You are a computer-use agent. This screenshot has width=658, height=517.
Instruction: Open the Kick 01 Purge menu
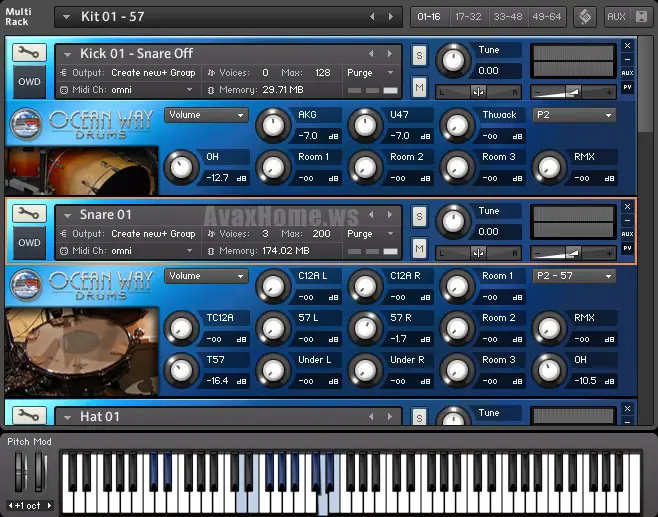tap(371, 73)
